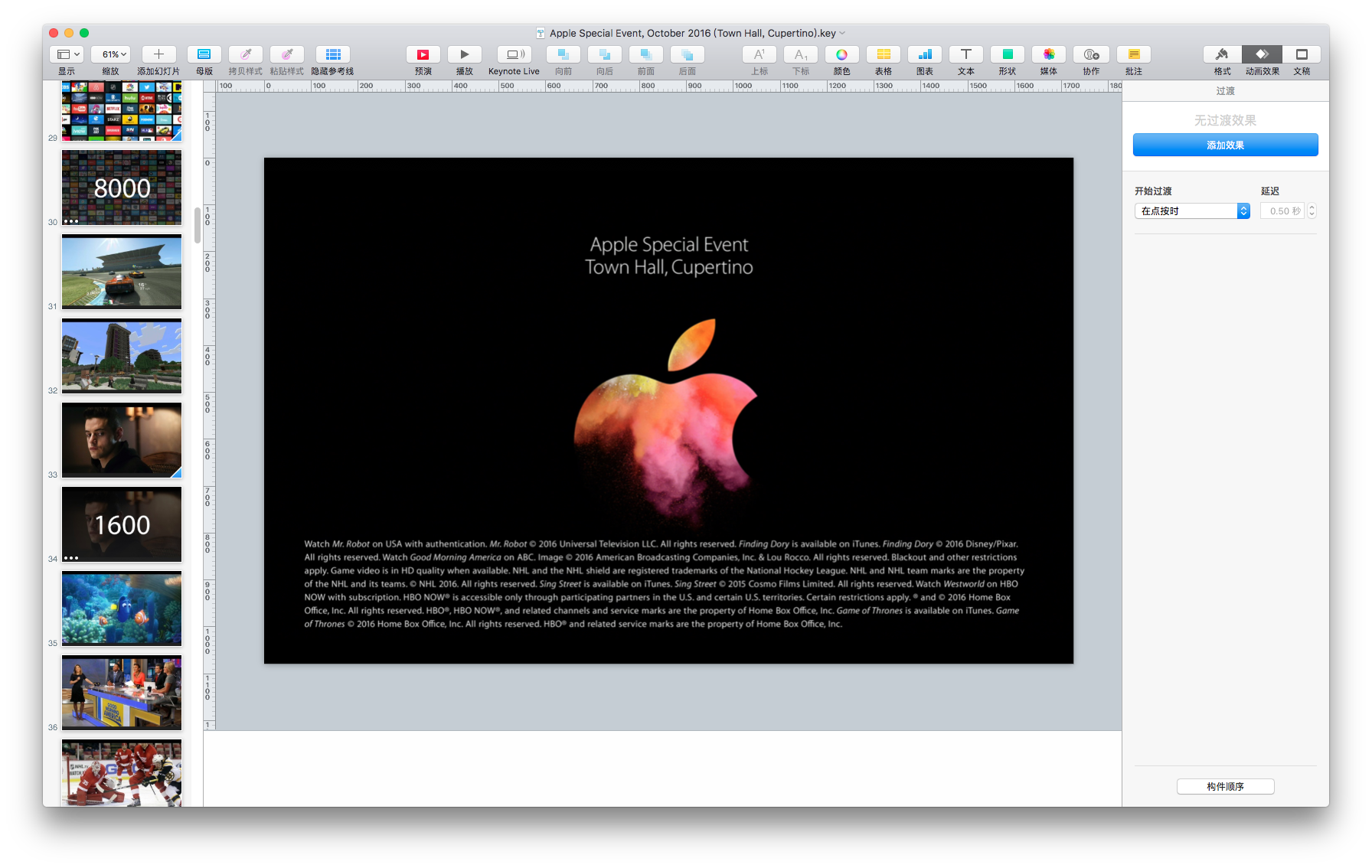Click the 粘贴样式 paste style icon
The image size is (1372, 868).
click(287, 54)
